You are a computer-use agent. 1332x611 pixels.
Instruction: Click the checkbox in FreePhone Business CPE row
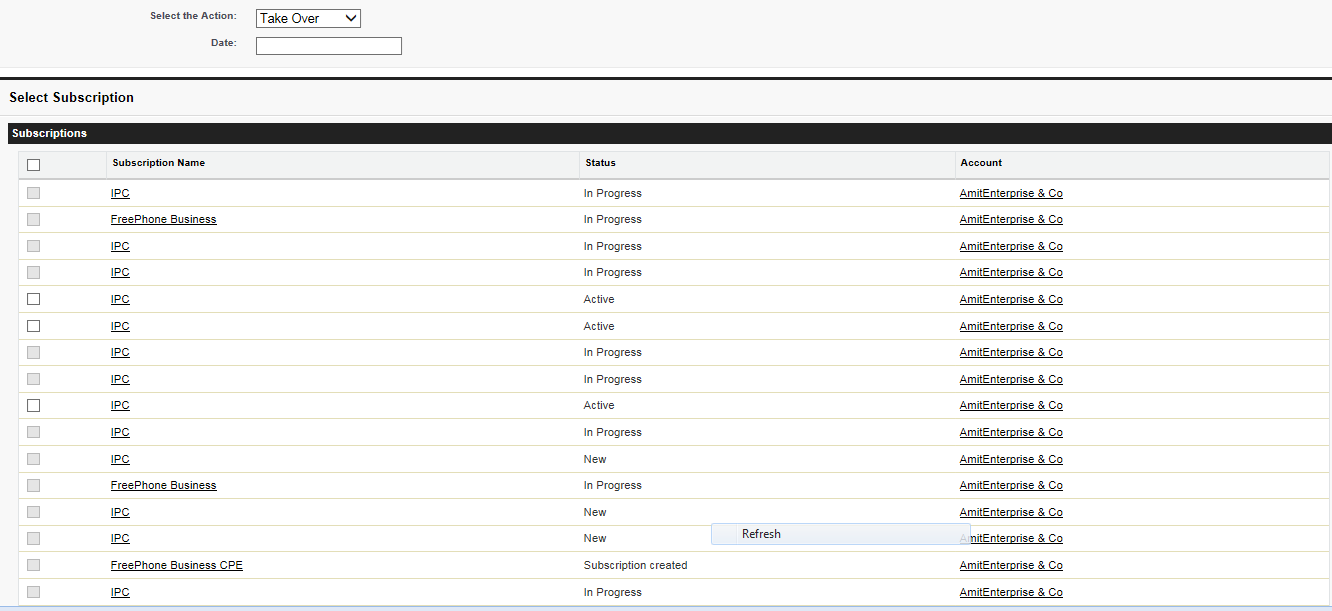coord(34,565)
